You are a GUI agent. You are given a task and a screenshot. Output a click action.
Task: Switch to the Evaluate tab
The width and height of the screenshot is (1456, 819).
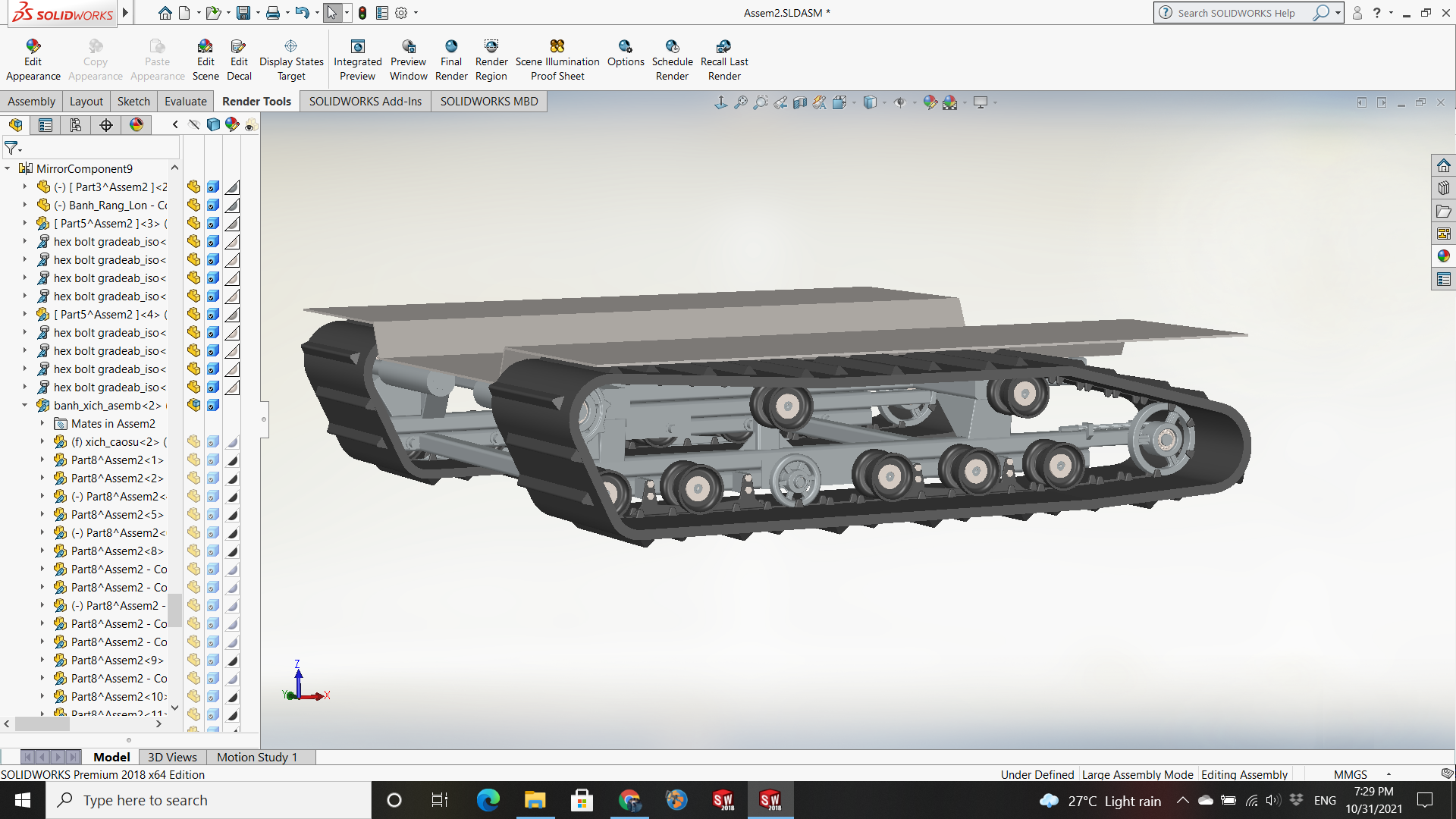[185, 102]
